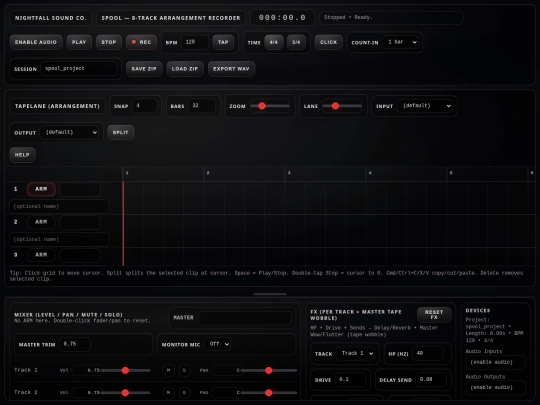The width and height of the screenshot is (540, 405).
Task: Tap tempo with the TAP button
Action: [x=223, y=42]
